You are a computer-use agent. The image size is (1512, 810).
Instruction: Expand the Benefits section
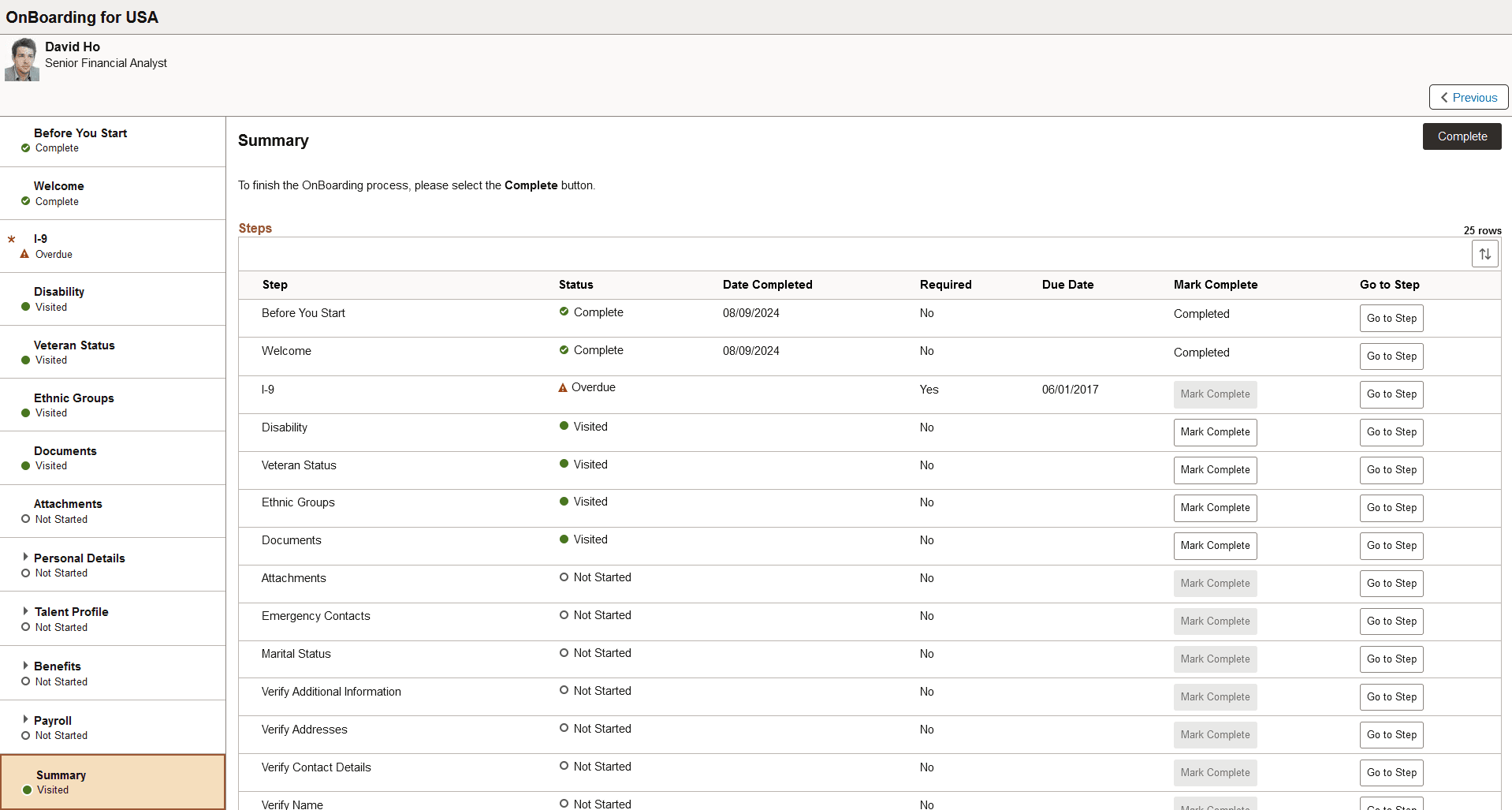(26, 666)
